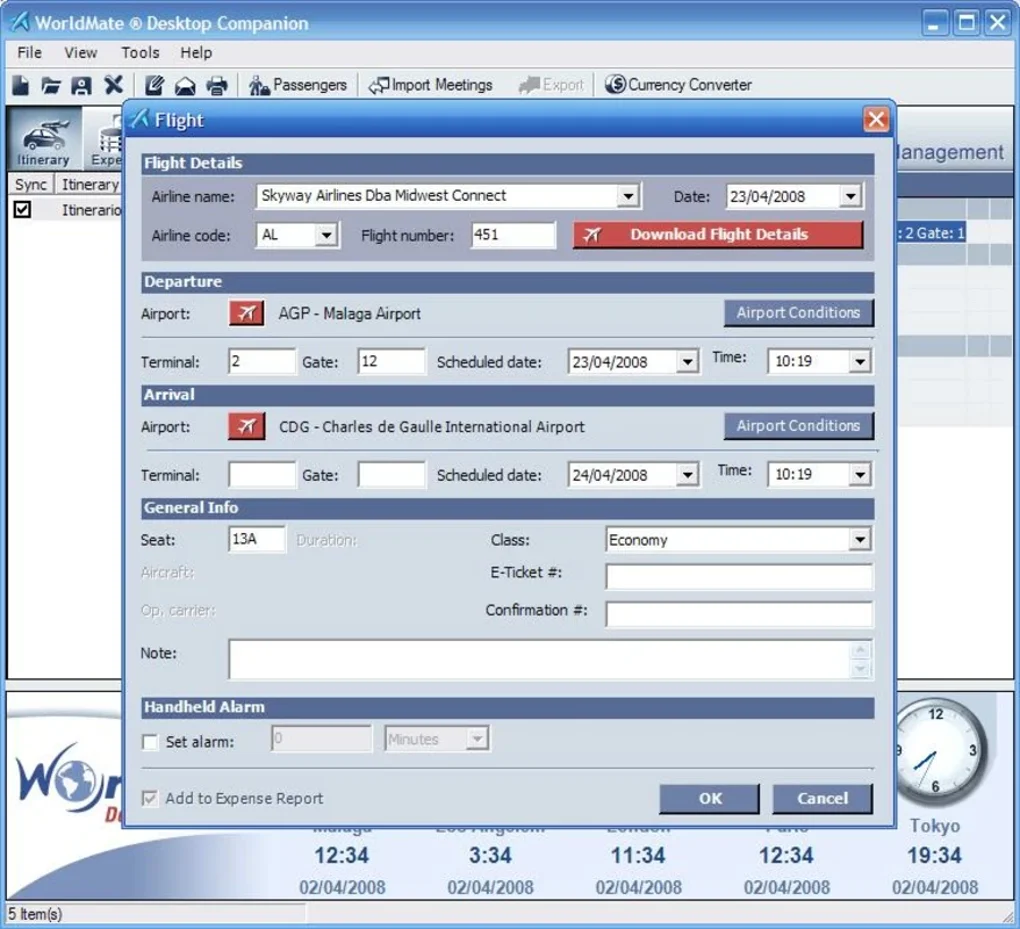Image resolution: width=1020 pixels, height=929 pixels.
Task: Confirm the flight with OK
Action: (x=709, y=798)
